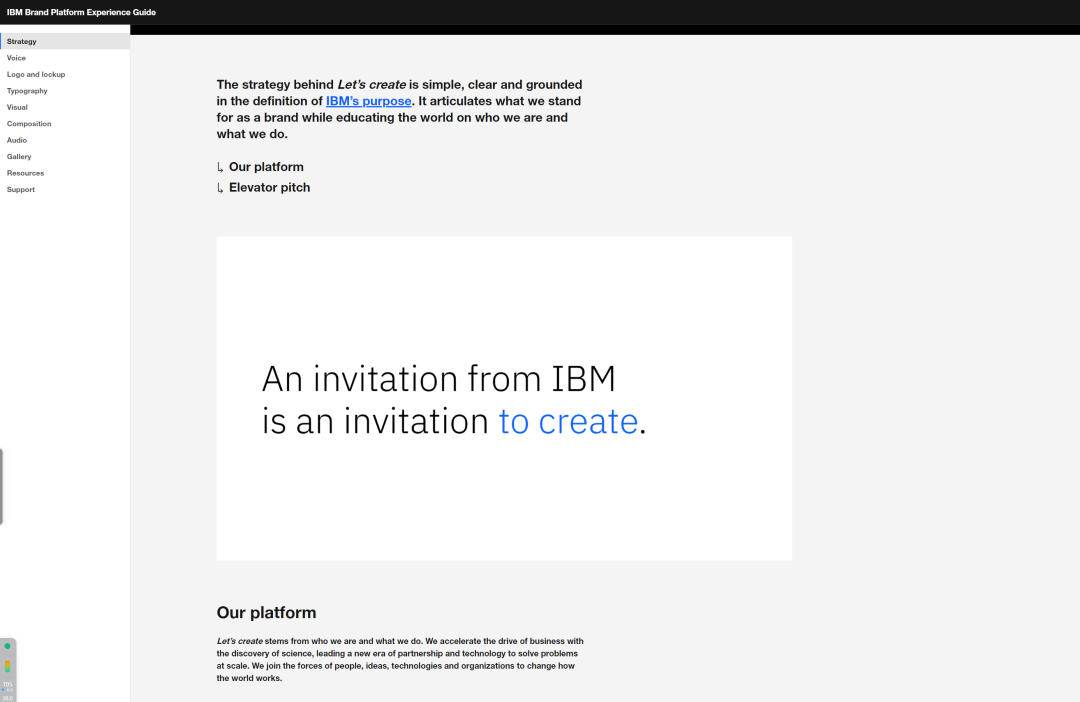Click the IBM Brand Platform Experience Guide title
The image size is (1080, 702).
(81, 12)
